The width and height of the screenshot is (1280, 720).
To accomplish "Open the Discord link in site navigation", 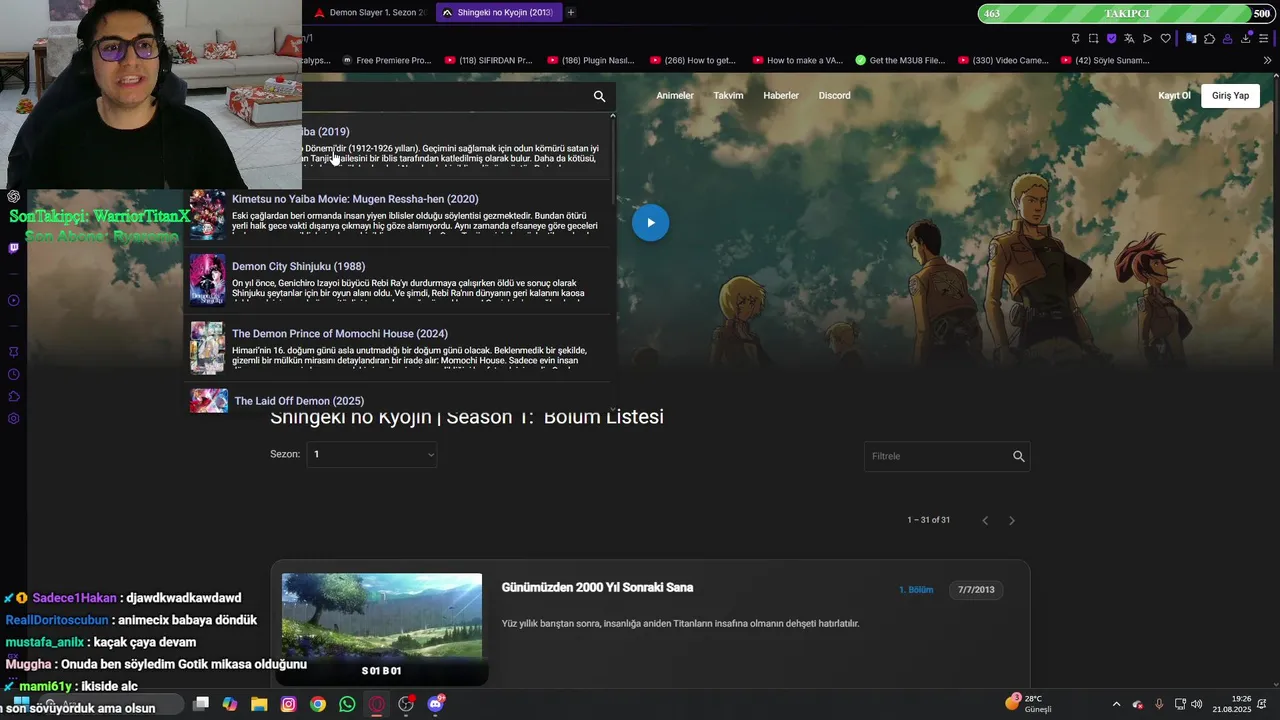I will [834, 96].
